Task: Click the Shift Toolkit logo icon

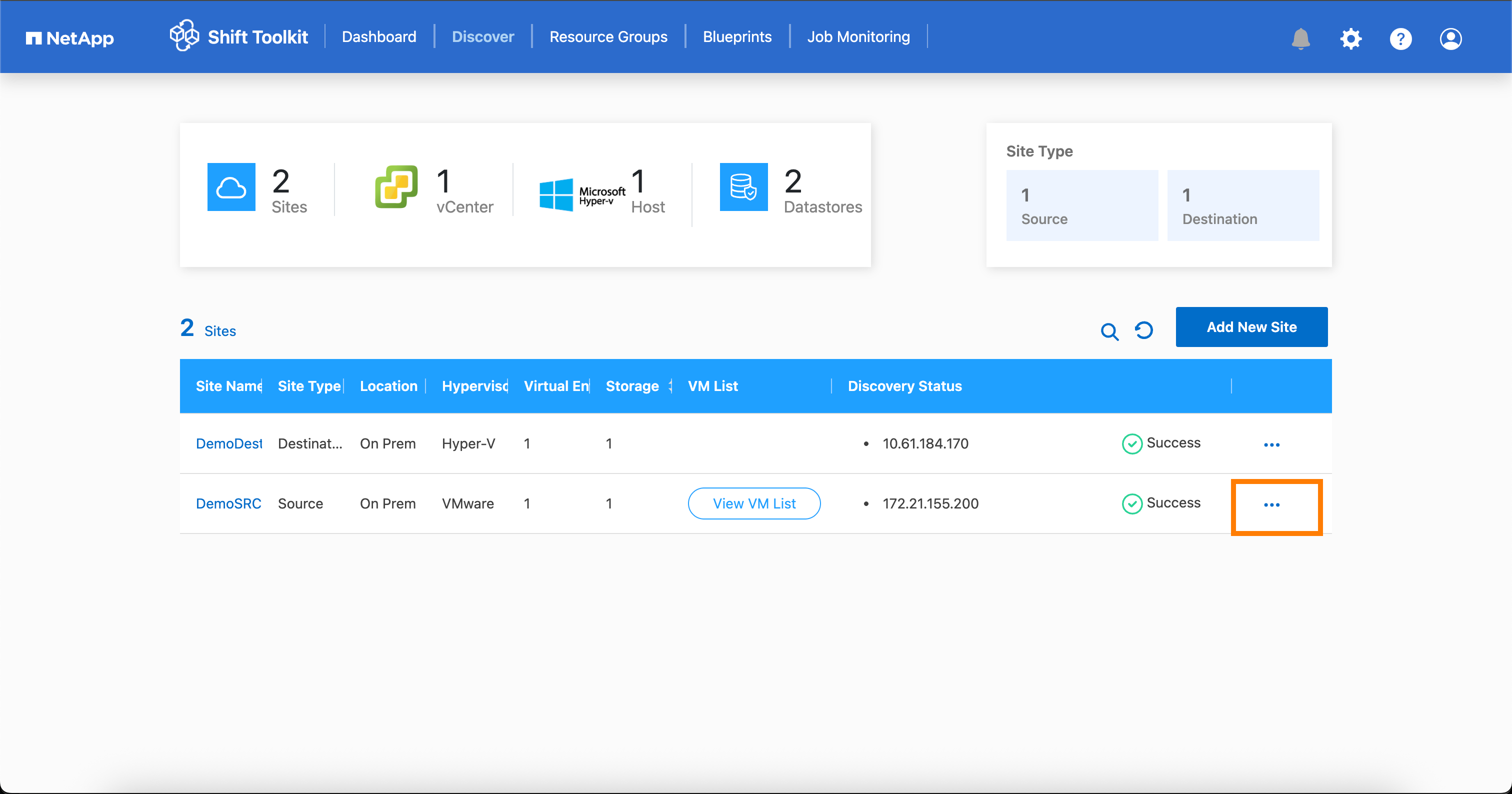Action: tap(184, 36)
